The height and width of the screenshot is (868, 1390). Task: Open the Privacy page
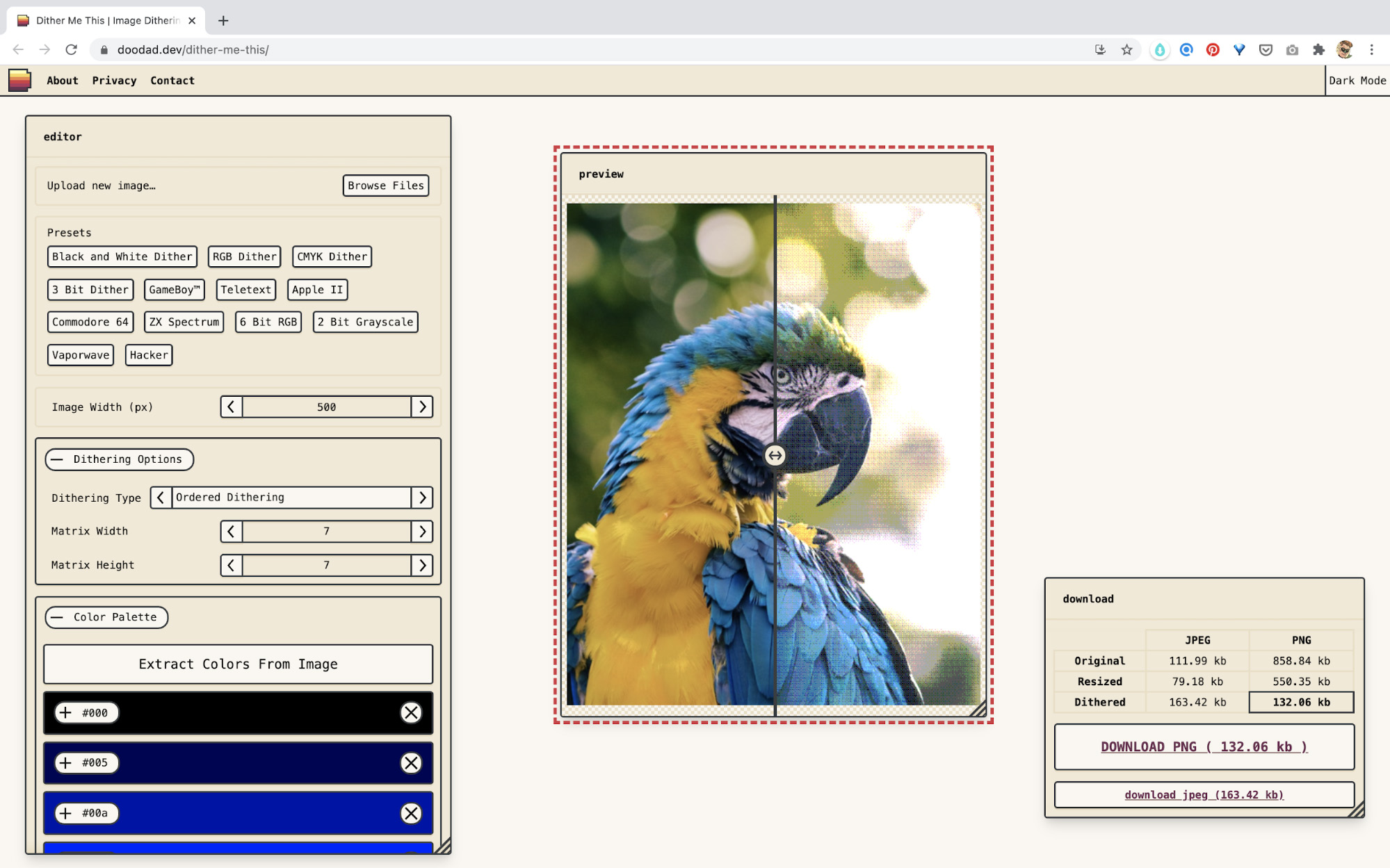tap(114, 81)
